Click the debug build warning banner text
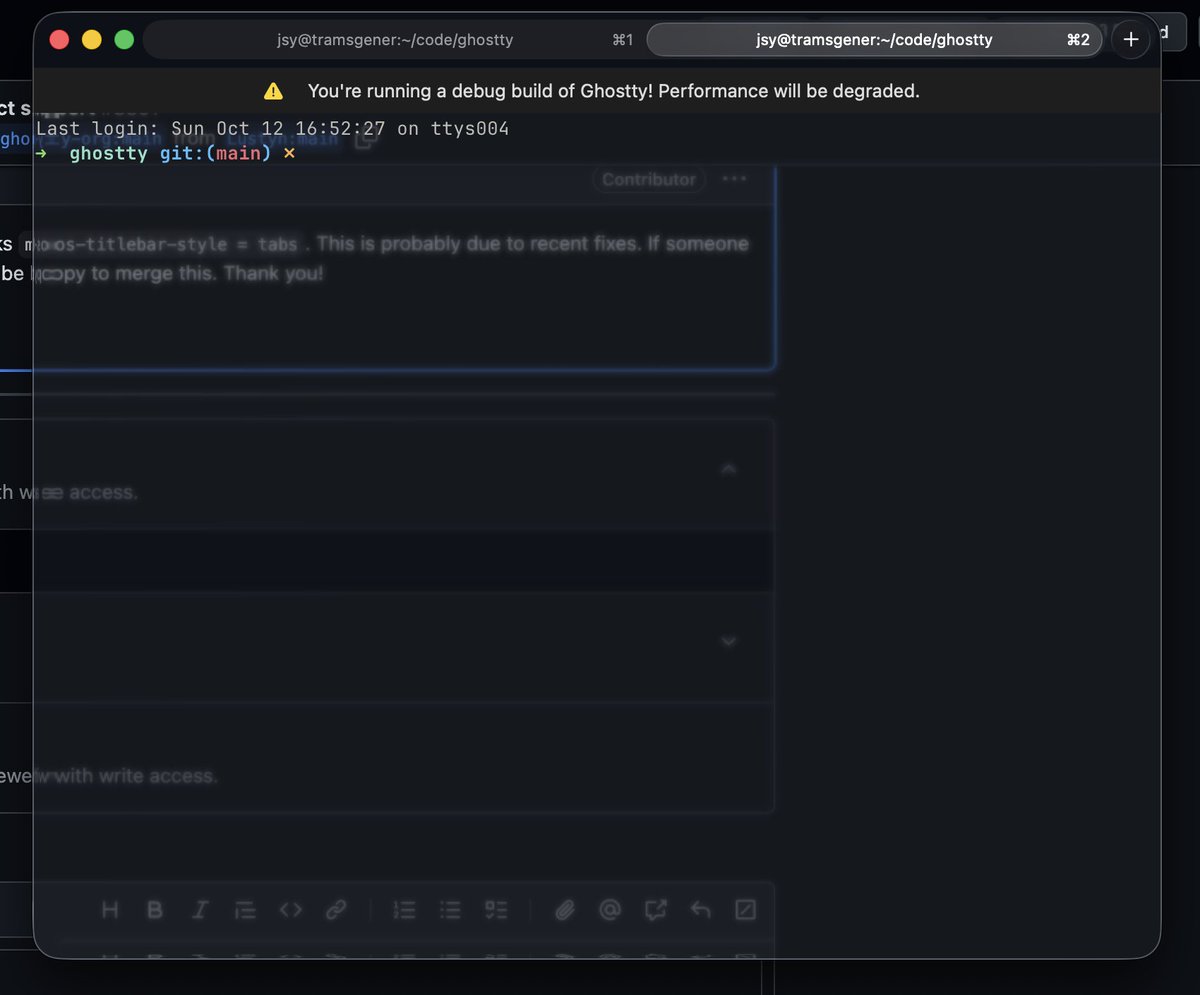1200x995 pixels. click(613, 91)
